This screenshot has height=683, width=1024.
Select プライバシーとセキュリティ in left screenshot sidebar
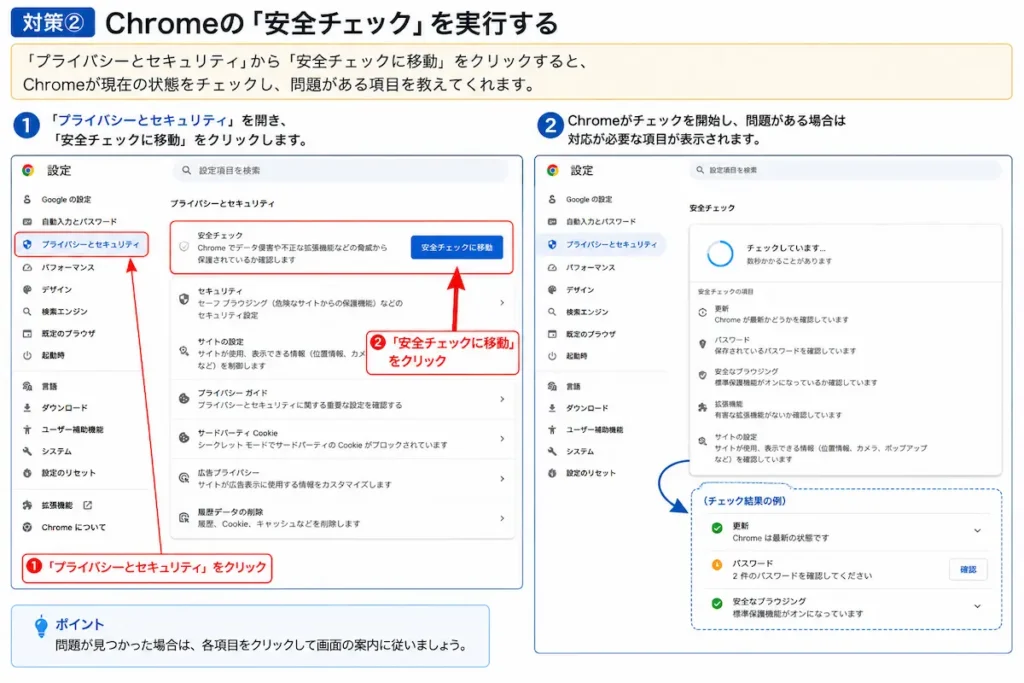(x=82, y=244)
